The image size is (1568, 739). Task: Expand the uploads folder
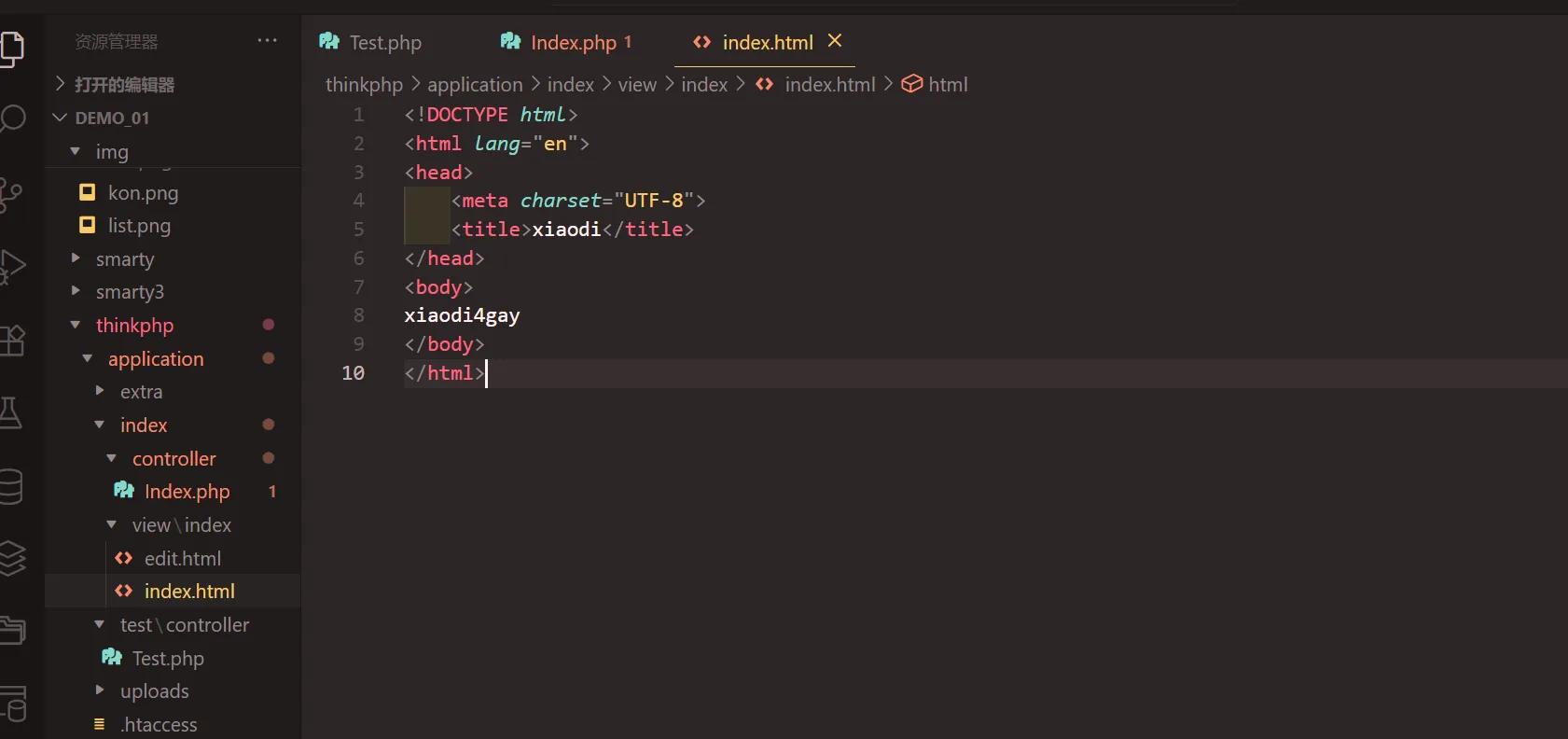coord(154,691)
